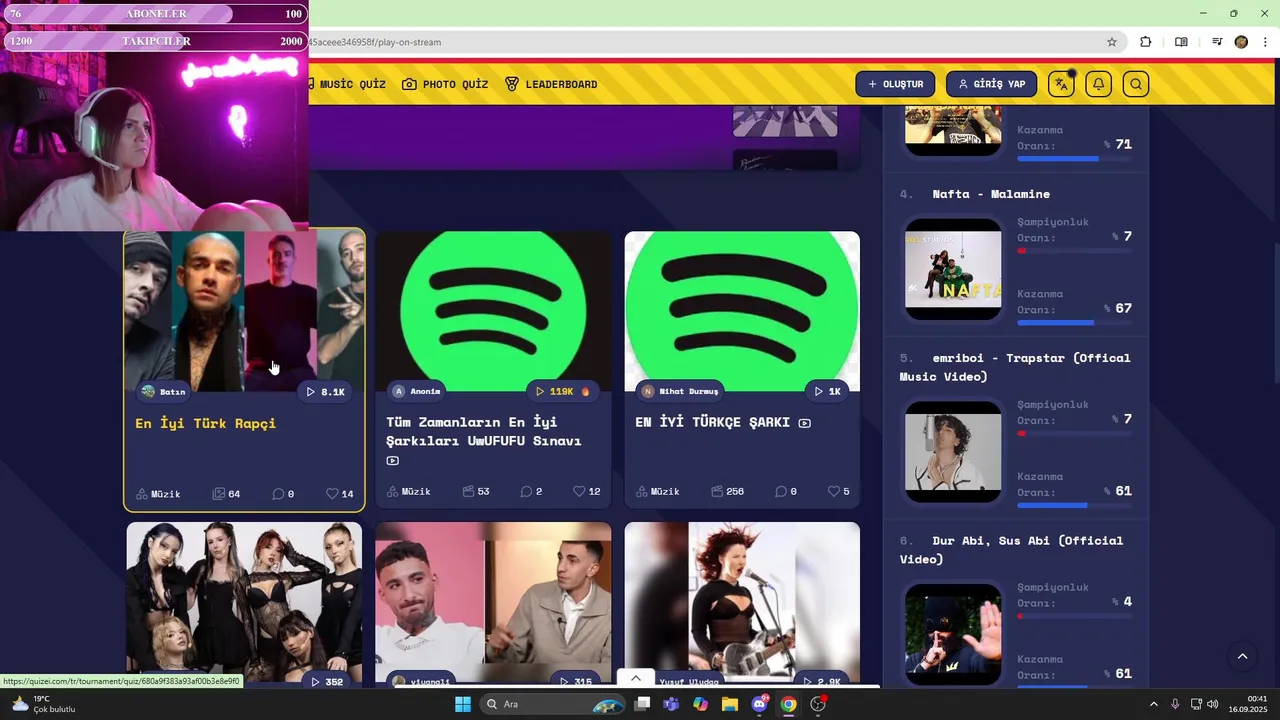Open the 352-plays girl group quiz thumbnail

[244, 603]
